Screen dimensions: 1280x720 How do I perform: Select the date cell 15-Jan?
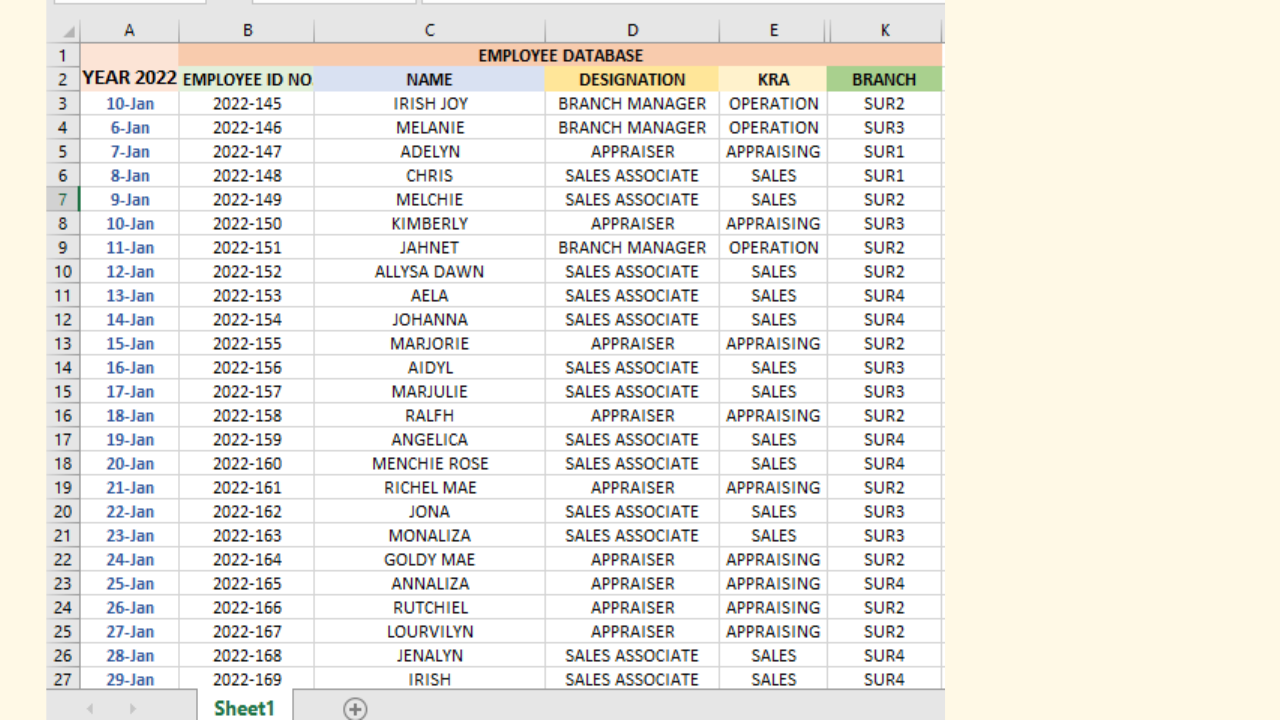tap(129, 344)
